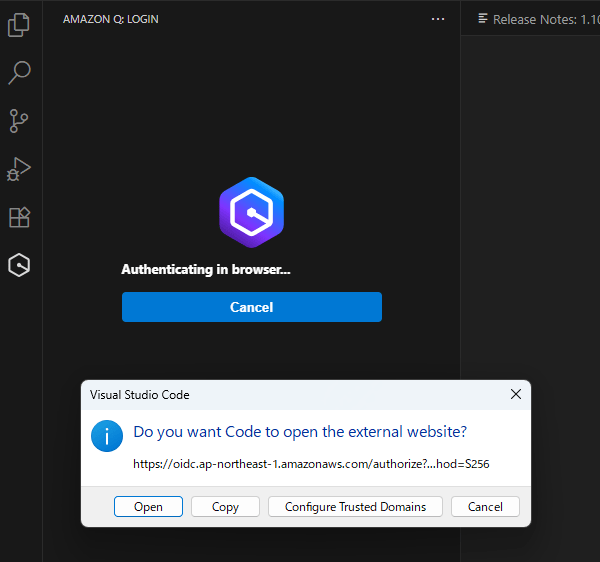Click the oidc amazonaws authorize URL text
Screen dimensions: 600x562
[311, 464]
